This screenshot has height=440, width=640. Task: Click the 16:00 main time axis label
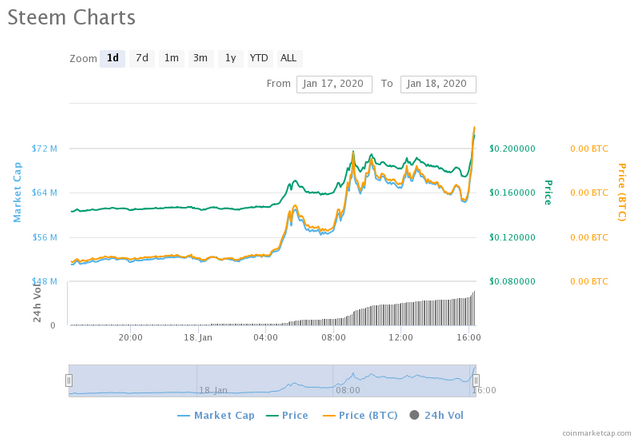tap(469, 338)
